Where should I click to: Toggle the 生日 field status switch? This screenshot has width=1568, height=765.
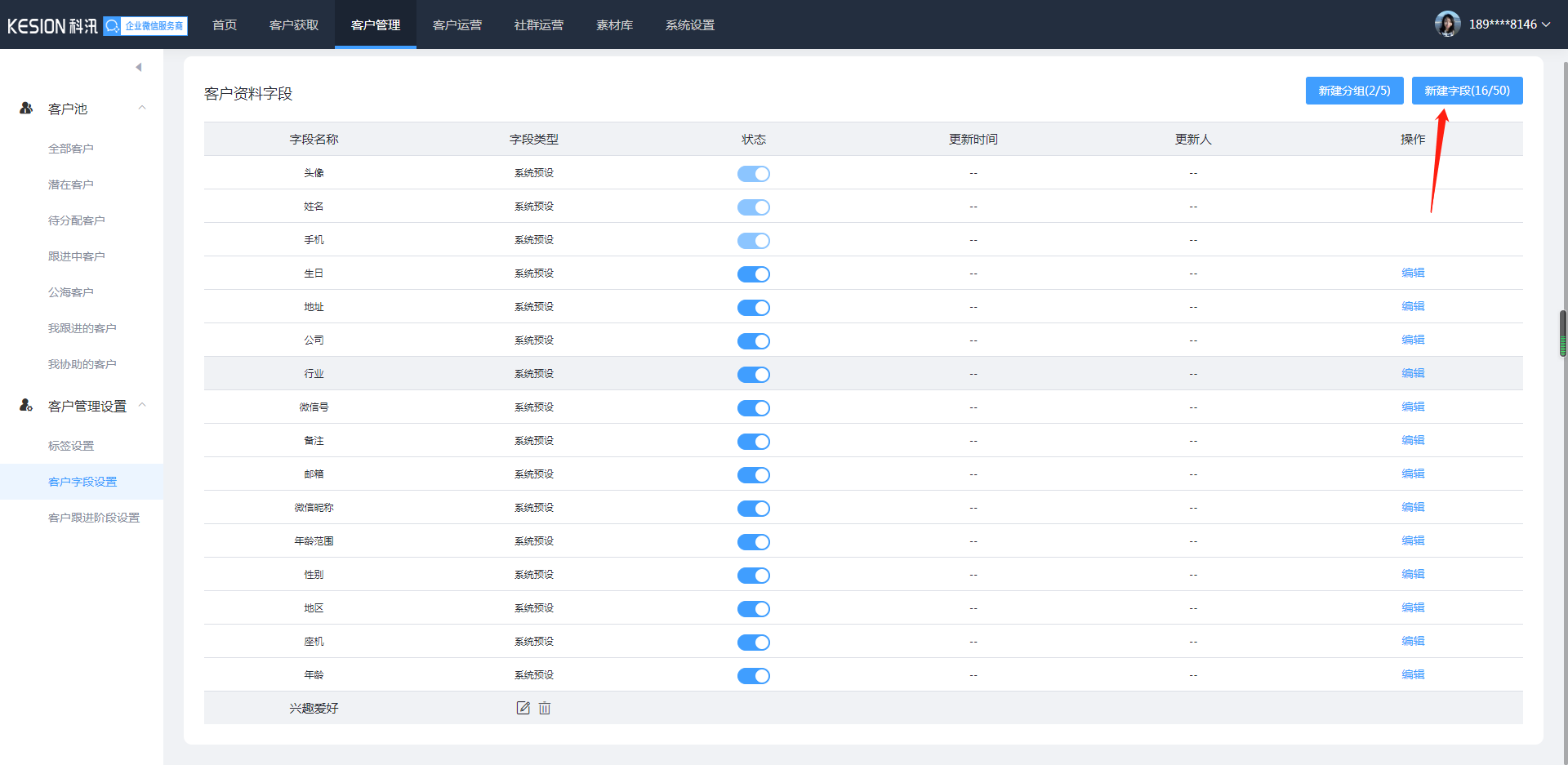tap(753, 274)
